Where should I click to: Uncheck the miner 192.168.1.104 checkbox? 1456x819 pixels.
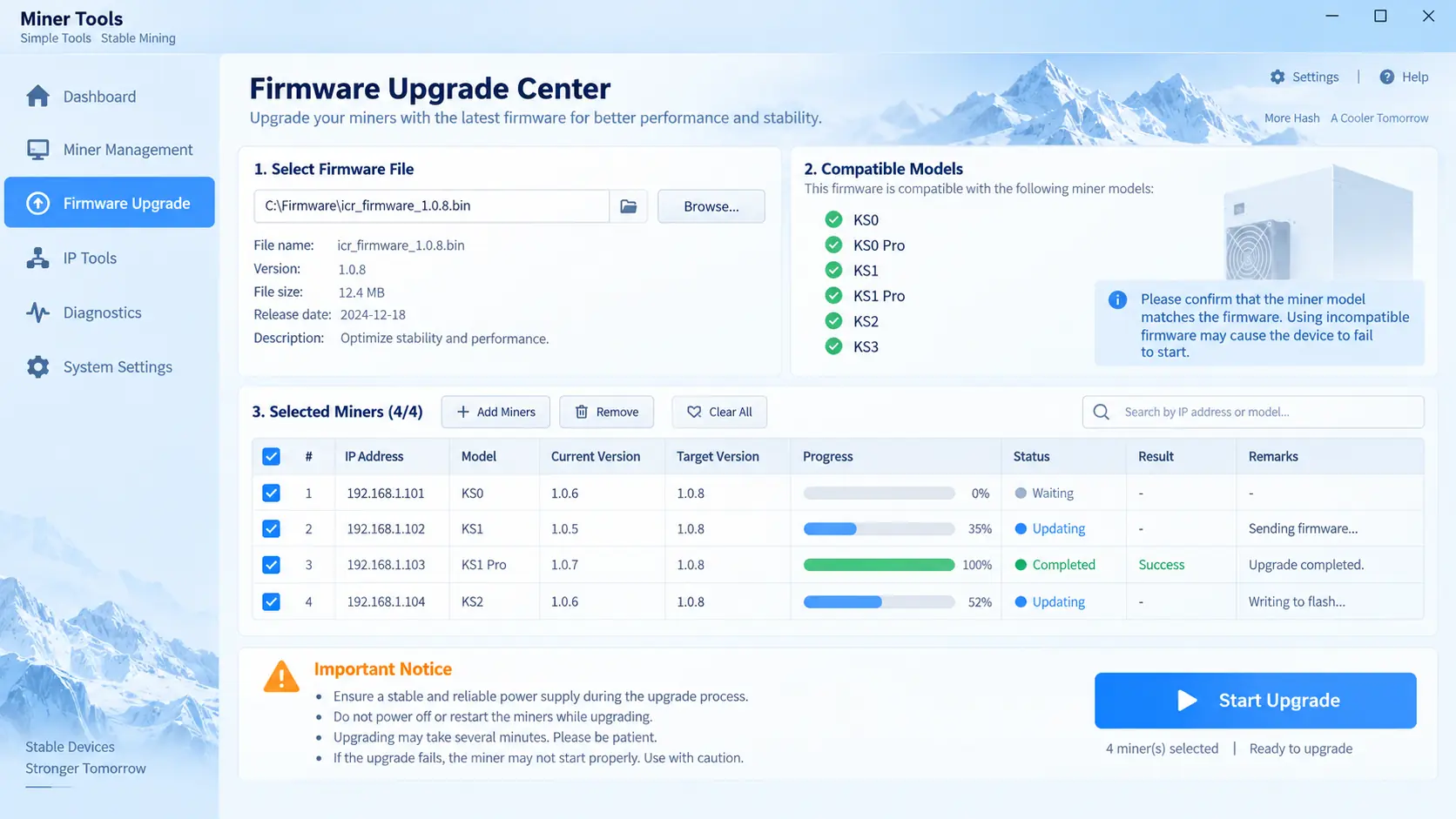[271, 601]
